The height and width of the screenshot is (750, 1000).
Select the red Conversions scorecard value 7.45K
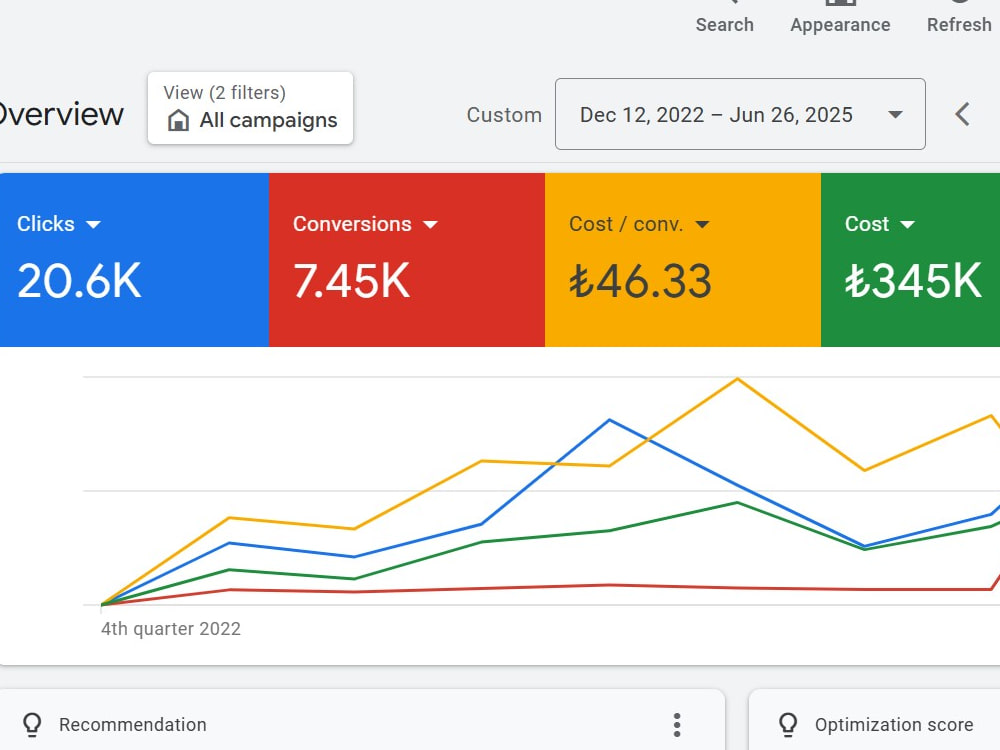351,281
